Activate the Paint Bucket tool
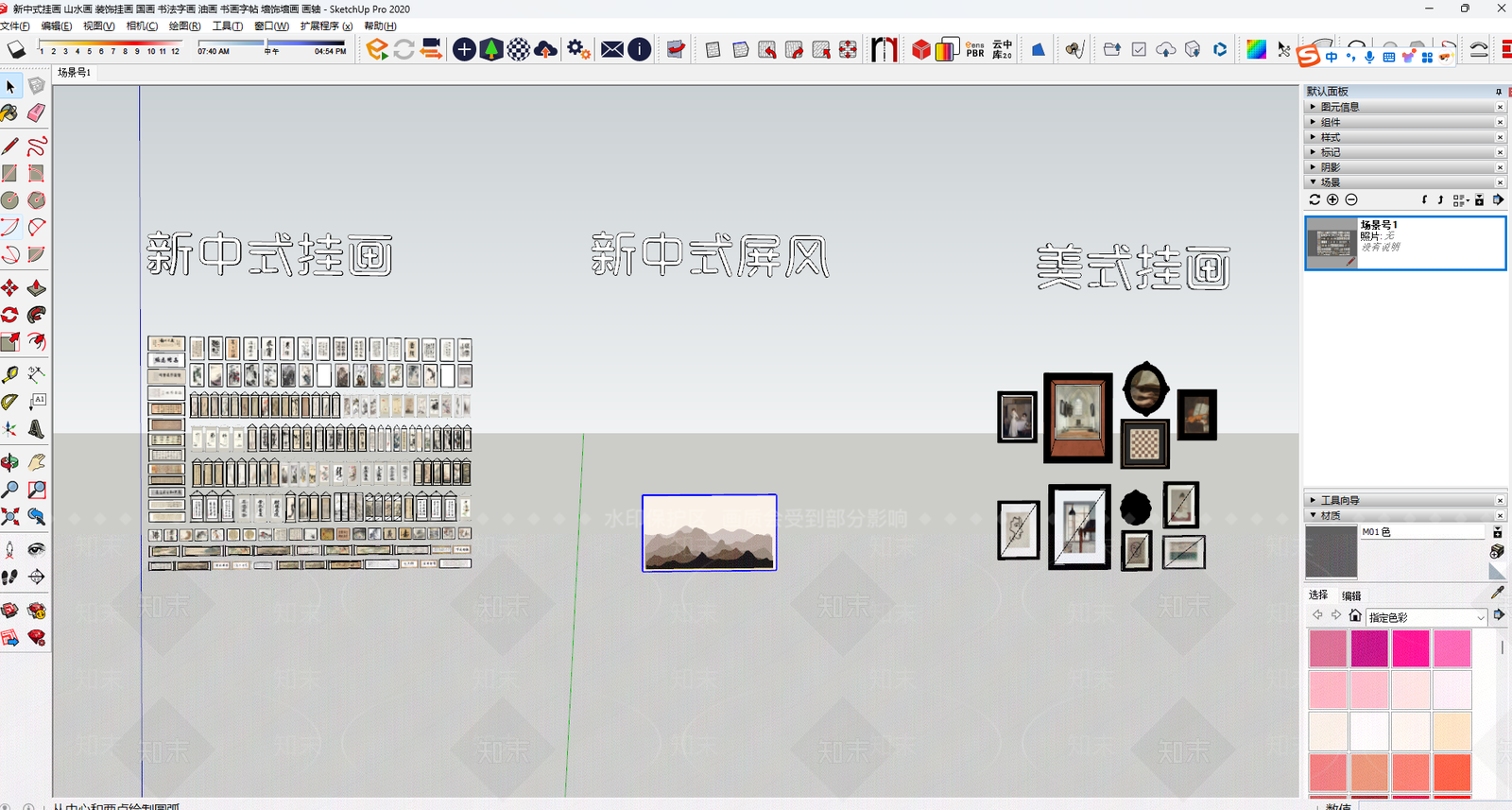1512x810 pixels. (x=10, y=113)
